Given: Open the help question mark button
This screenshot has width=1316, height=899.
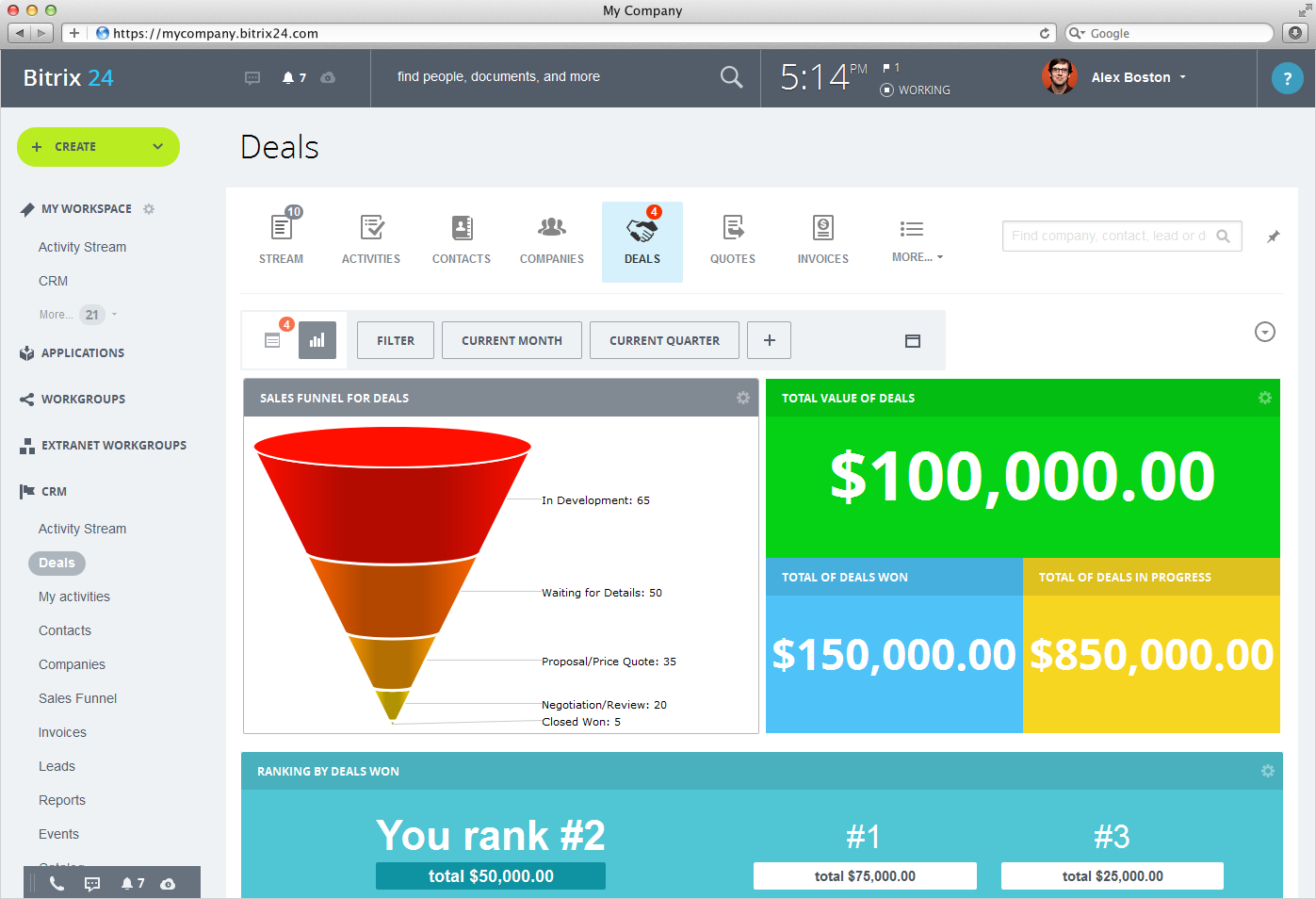Looking at the screenshot, I should 1287,78.
